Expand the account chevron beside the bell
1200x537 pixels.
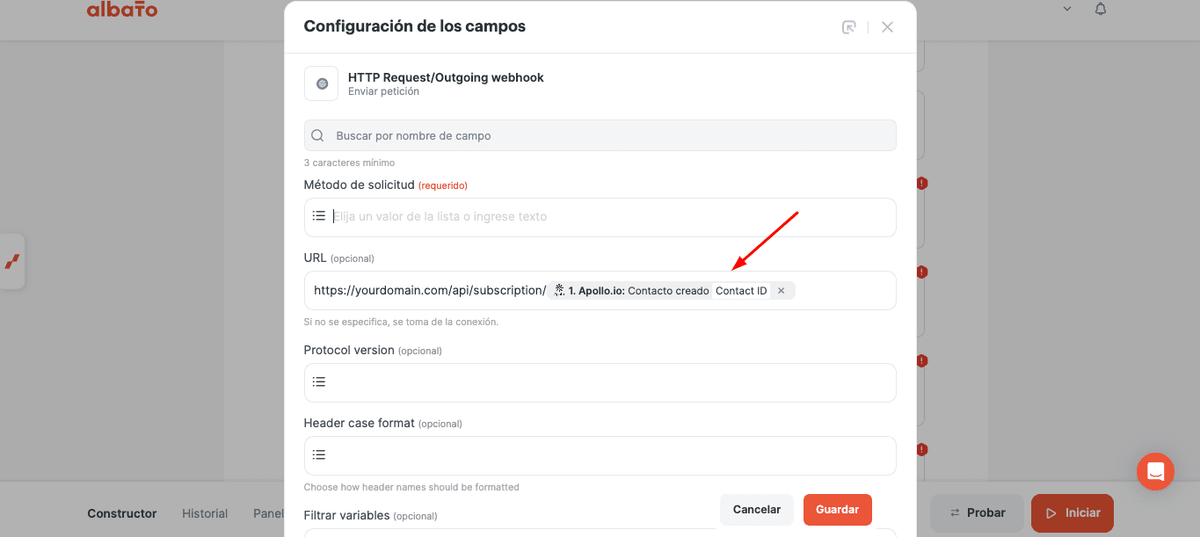click(1067, 9)
